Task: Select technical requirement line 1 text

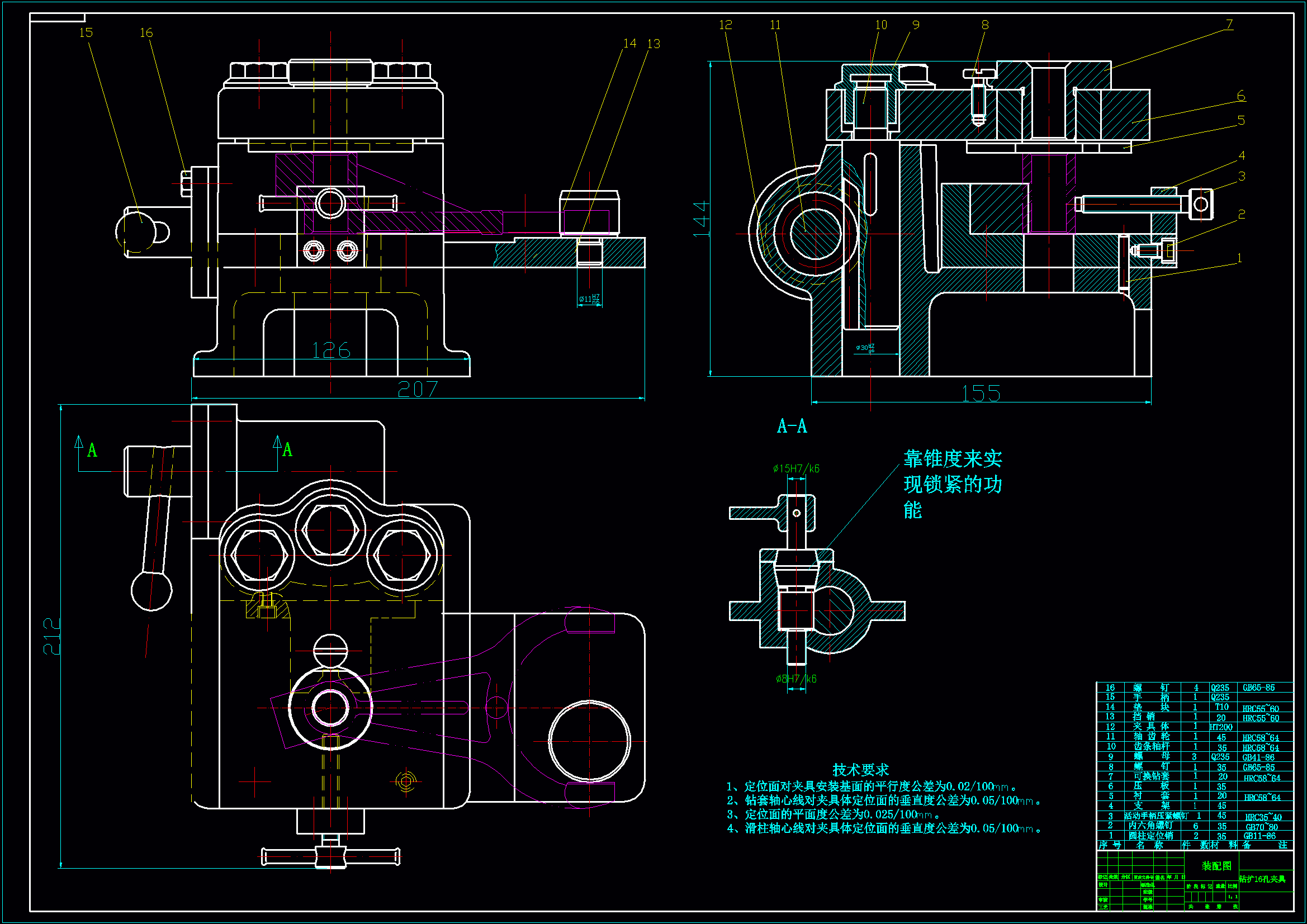Action: coord(871,786)
